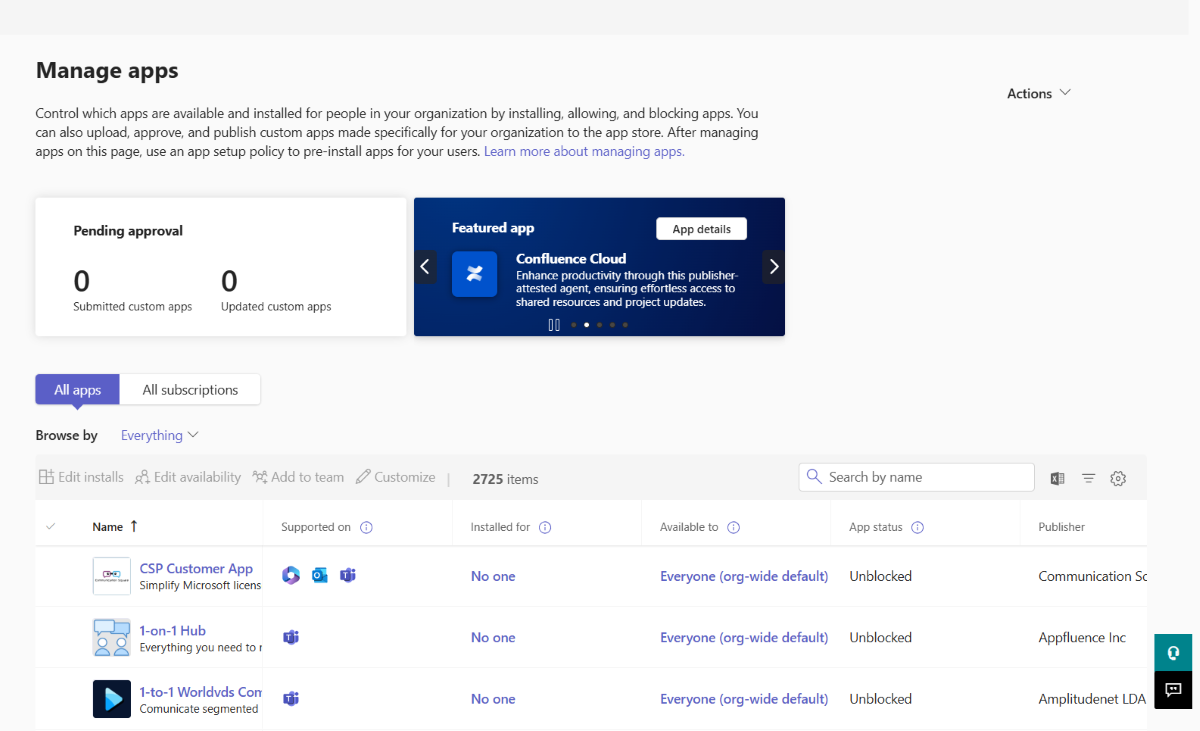Image resolution: width=1200 pixels, height=731 pixels.
Task: Open info icon beside Available to
Action: pyautogui.click(x=733, y=527)
